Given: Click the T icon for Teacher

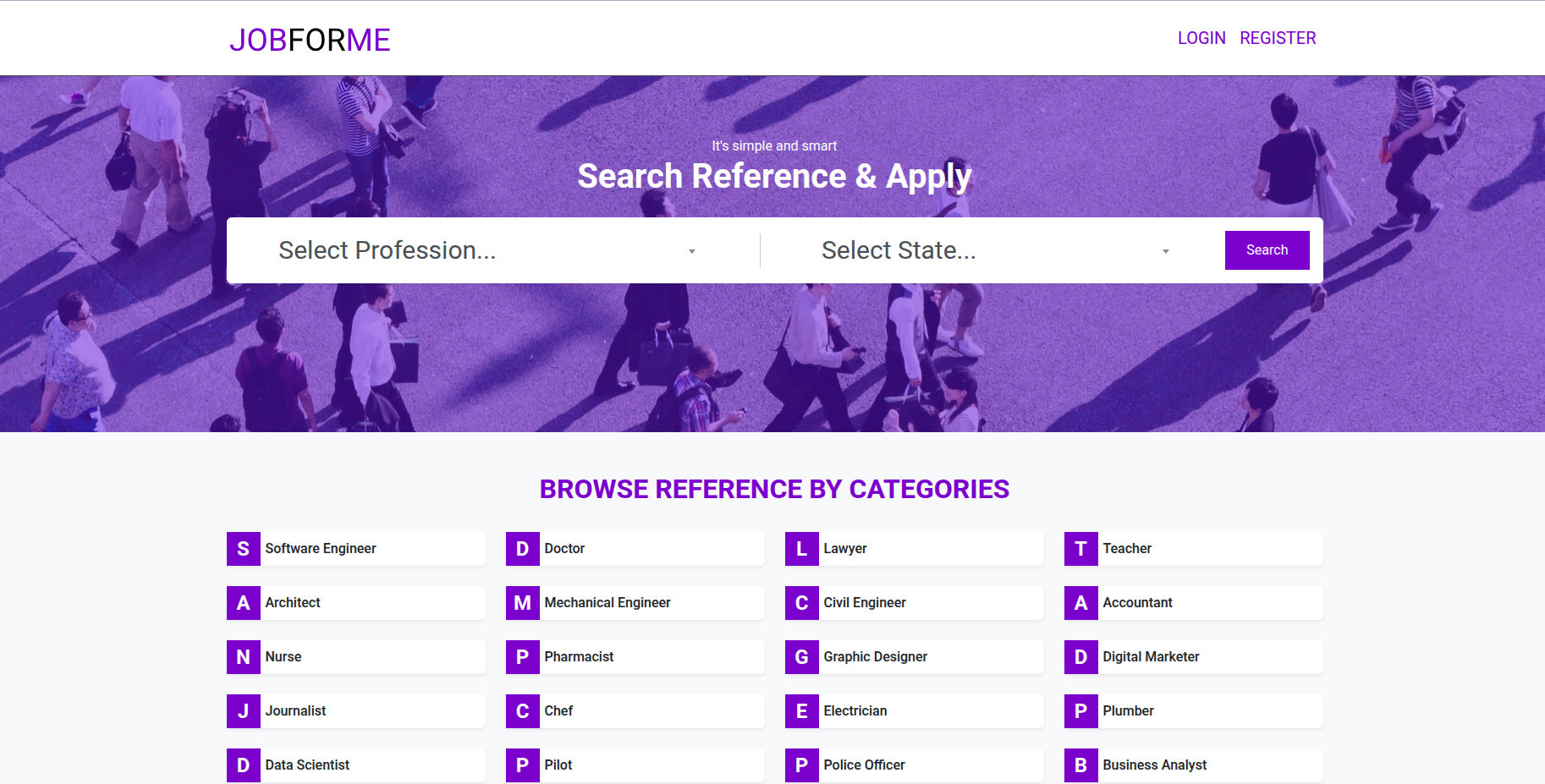Looking at the screenshot, I should click(1081, 549).
